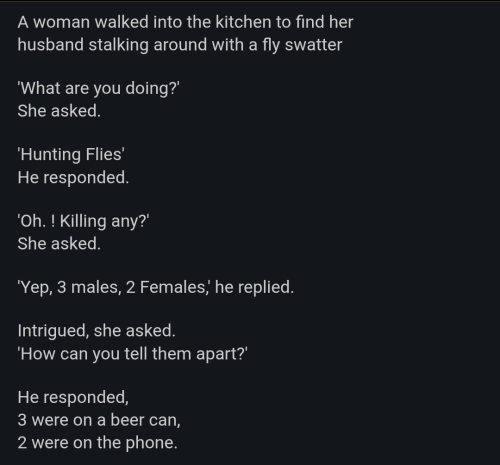Image resolution: width=500 pixels, height=465 pixels.
Task: Click the text 'Hunting Flies'
Action: click(71, 155)
